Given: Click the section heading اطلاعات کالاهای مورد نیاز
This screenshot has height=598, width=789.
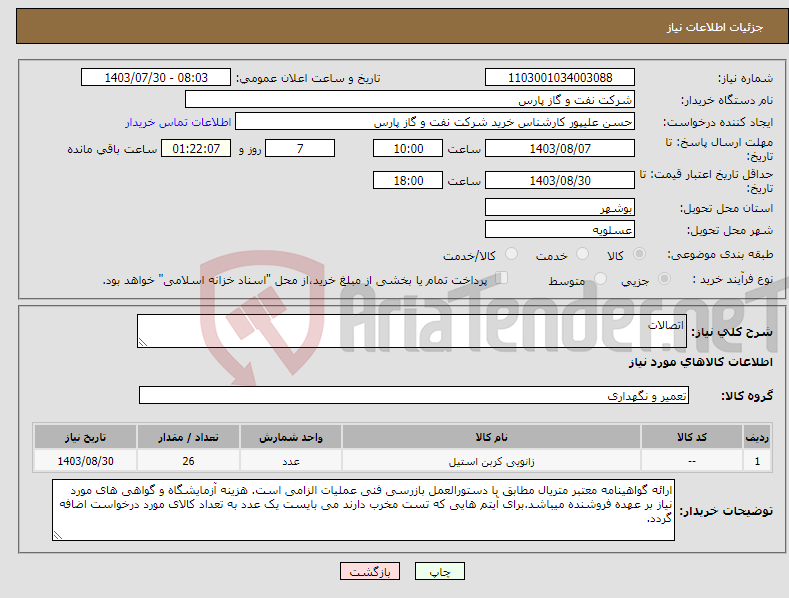Looking at the screenshot, I should pos(700,362).
